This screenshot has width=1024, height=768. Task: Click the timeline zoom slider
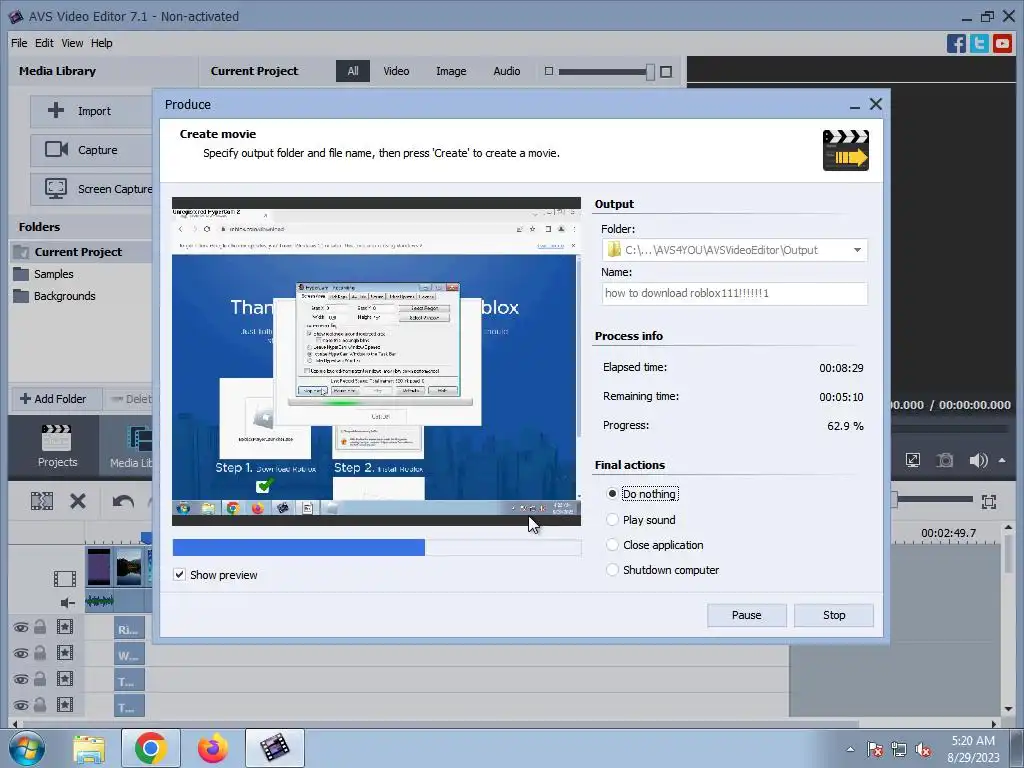[x=934, y=501]
